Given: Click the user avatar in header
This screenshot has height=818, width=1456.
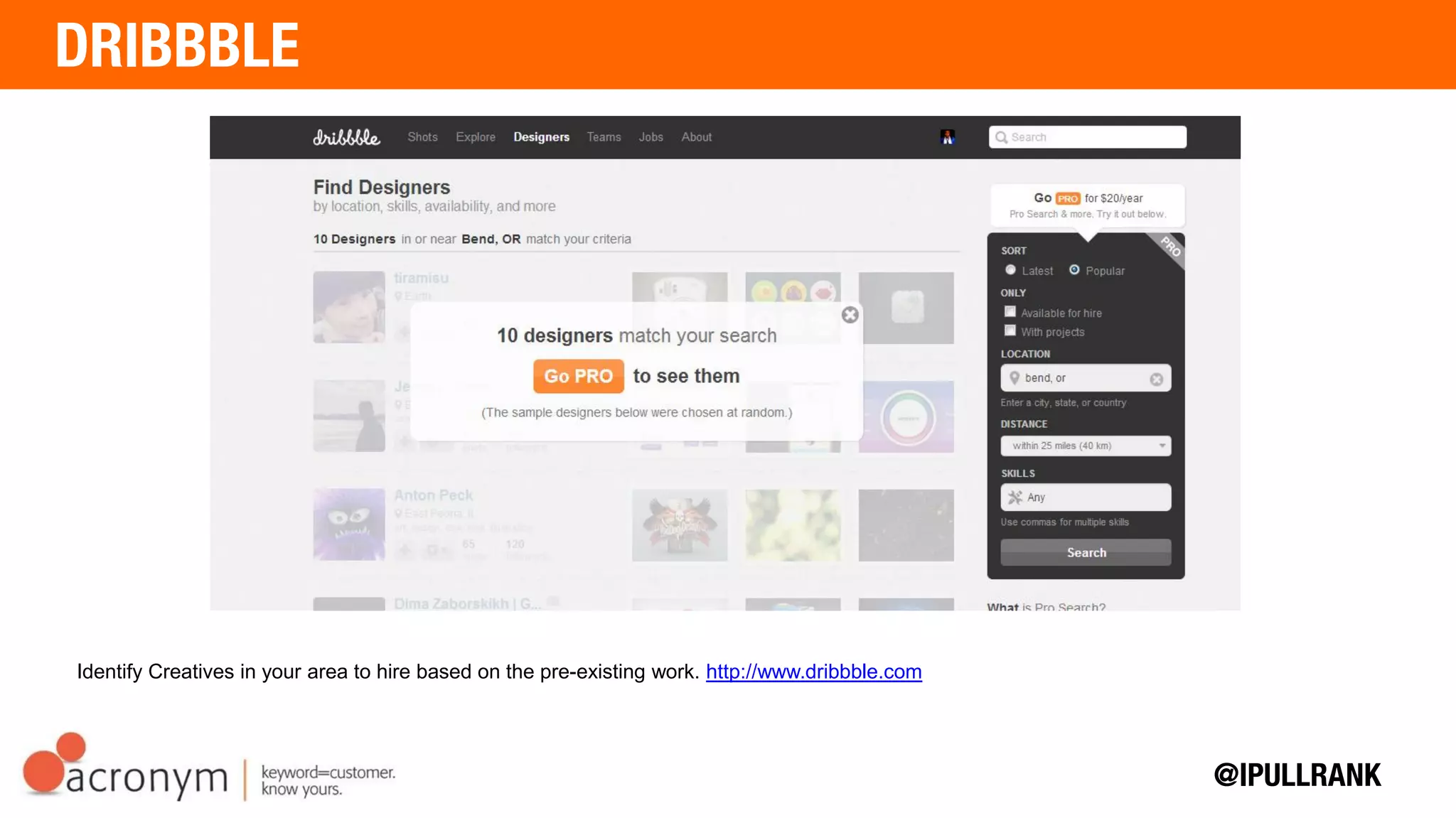Looking at the screenshot, I should (x=947, y=137).
